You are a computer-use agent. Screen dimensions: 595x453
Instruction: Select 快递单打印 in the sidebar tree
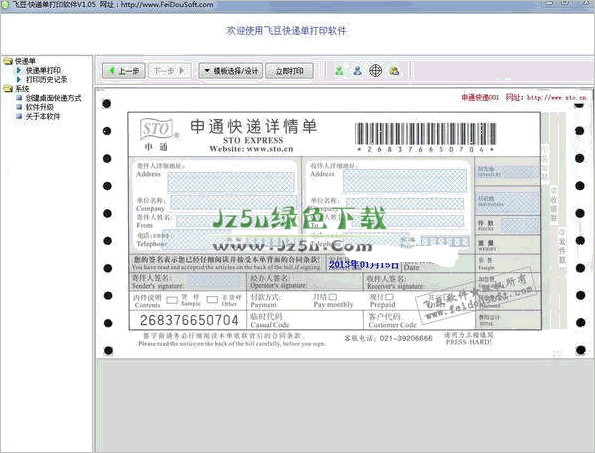pyautogui.click(x=43, y=70)
